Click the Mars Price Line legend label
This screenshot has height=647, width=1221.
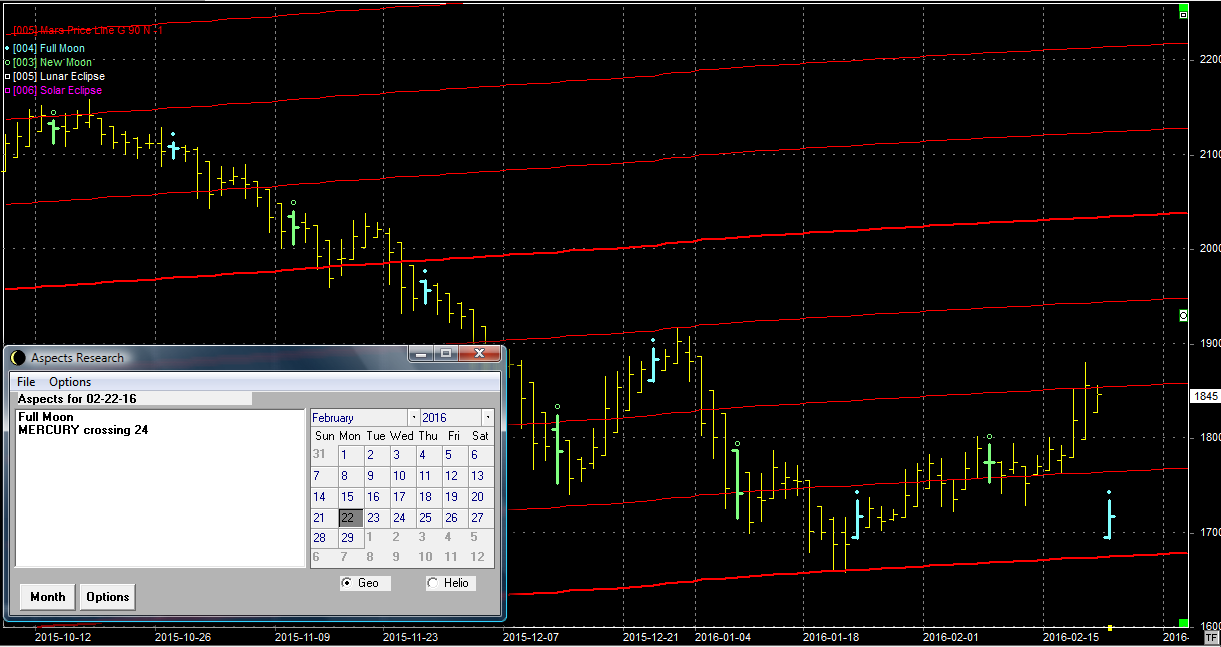pyautogui.click(x=88, y=31)
